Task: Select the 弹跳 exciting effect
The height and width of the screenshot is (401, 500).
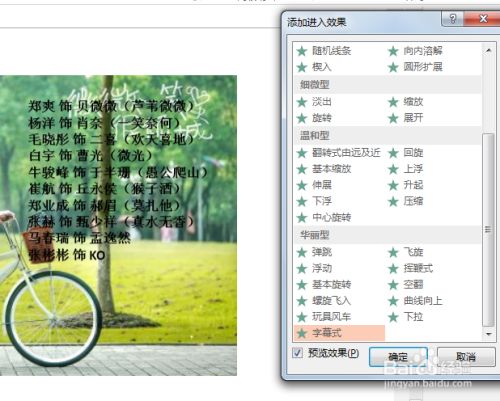Action: click(314, 252)
